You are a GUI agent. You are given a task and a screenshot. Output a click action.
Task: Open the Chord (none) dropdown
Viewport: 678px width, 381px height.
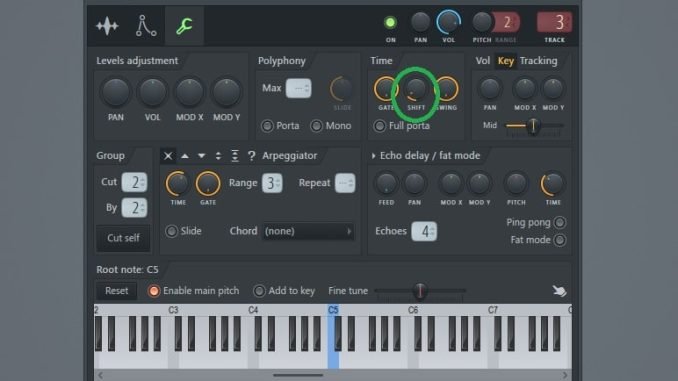coord(308,231)
